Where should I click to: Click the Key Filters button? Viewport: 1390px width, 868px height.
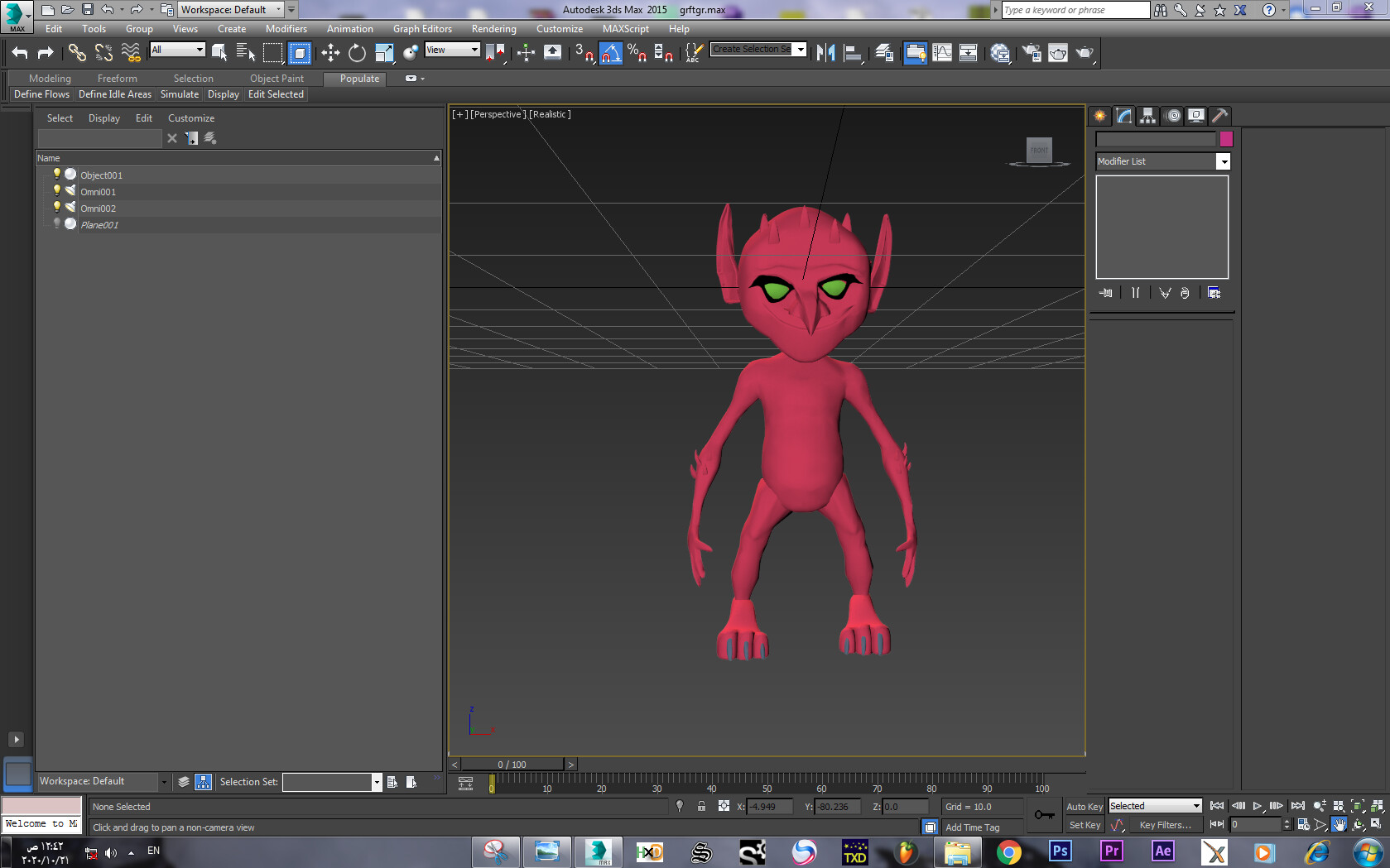1165,825
